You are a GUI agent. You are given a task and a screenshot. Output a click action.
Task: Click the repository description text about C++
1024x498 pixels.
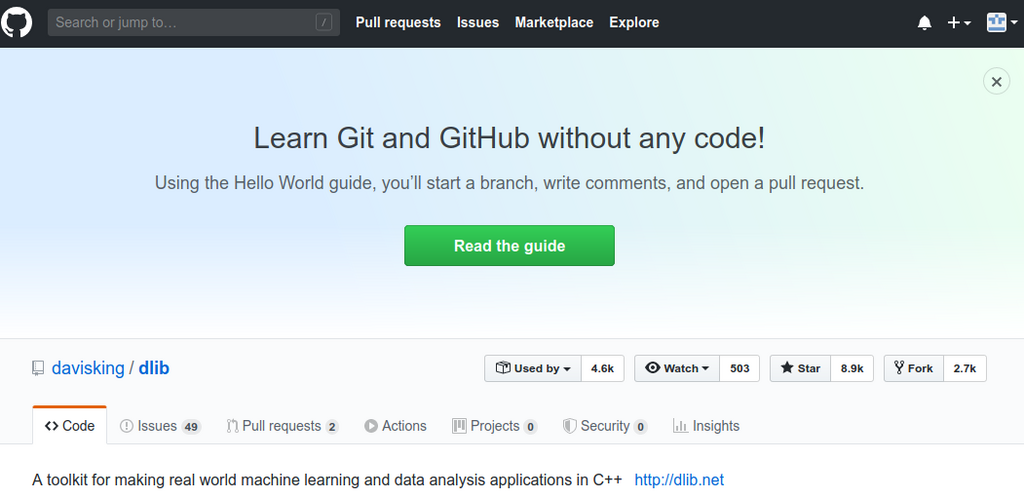click(327, 480)
